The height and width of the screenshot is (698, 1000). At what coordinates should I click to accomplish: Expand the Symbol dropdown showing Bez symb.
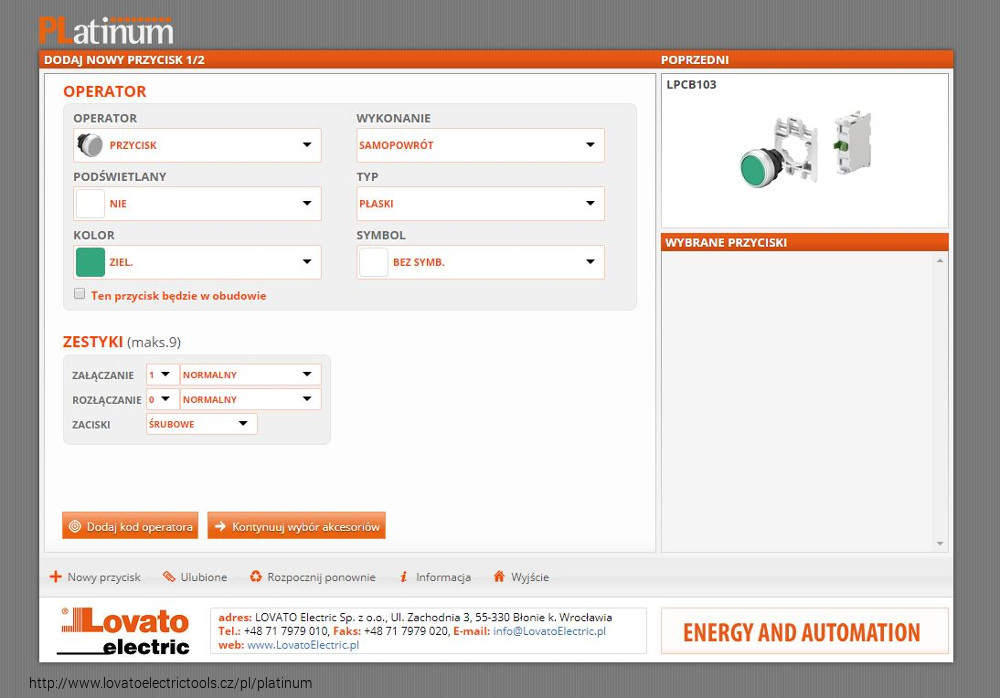point(480,262)
